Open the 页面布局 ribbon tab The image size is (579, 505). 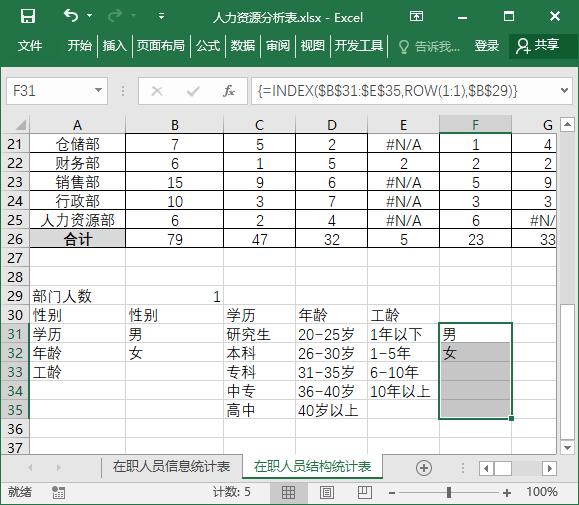coord(161,46)
